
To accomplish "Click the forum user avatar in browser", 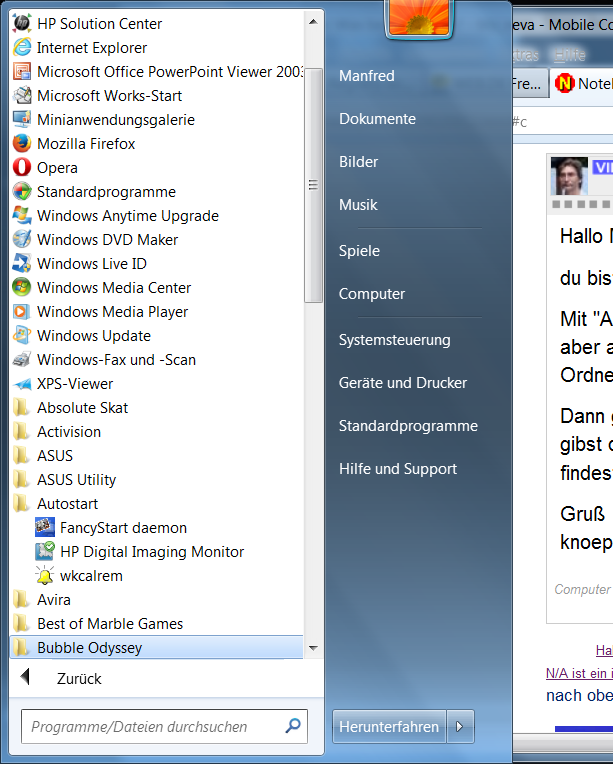I will pyautogui.click(x=569, y=176).
